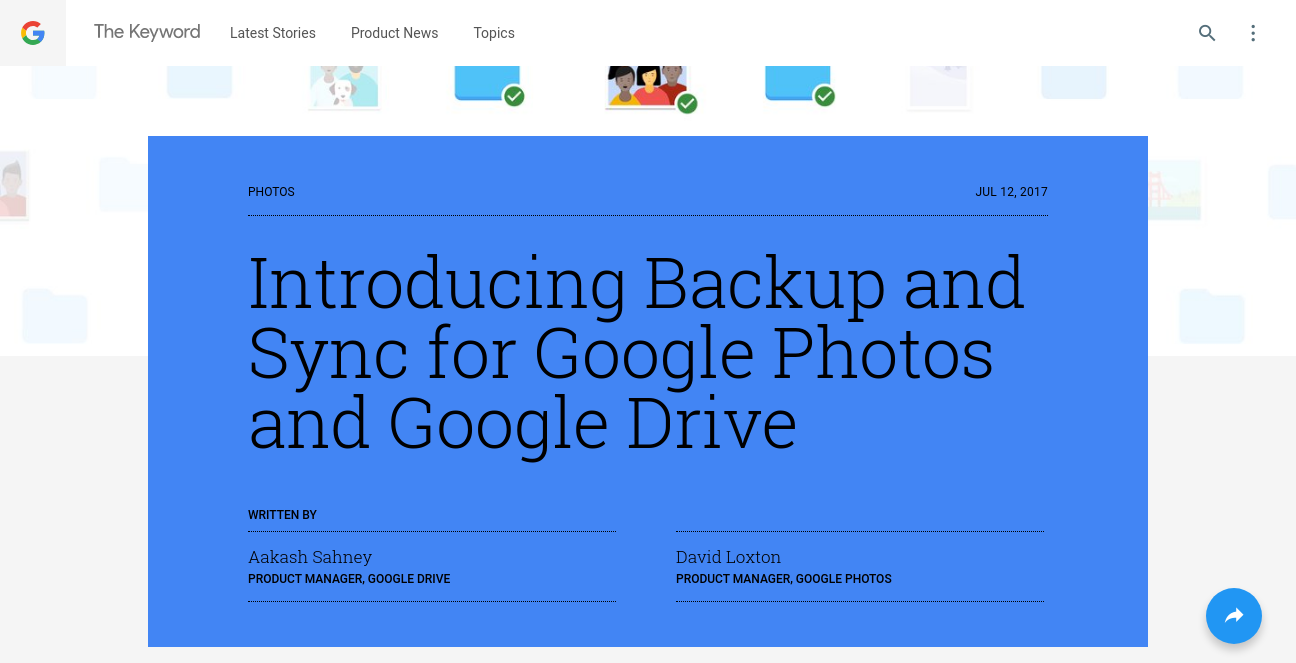Click Product Manager, Google Photos title
Viewport: 1296px width, 663px height.
783,579
